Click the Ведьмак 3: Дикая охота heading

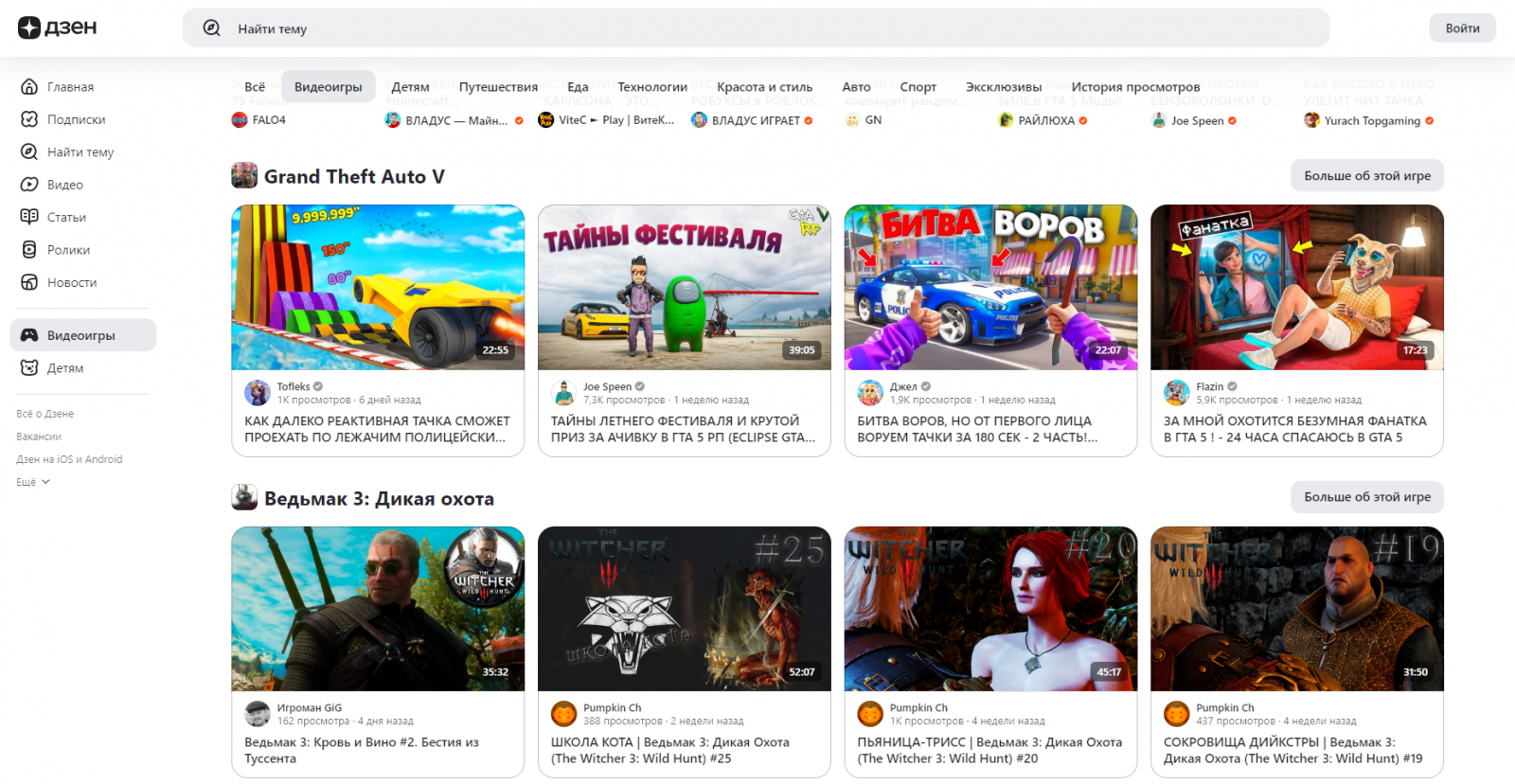point(379,499)
